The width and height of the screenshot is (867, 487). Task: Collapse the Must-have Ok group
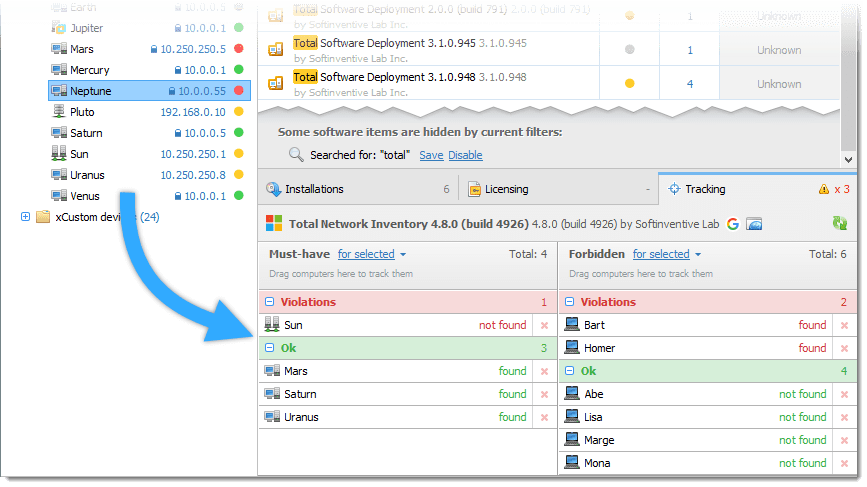[269, 348]
